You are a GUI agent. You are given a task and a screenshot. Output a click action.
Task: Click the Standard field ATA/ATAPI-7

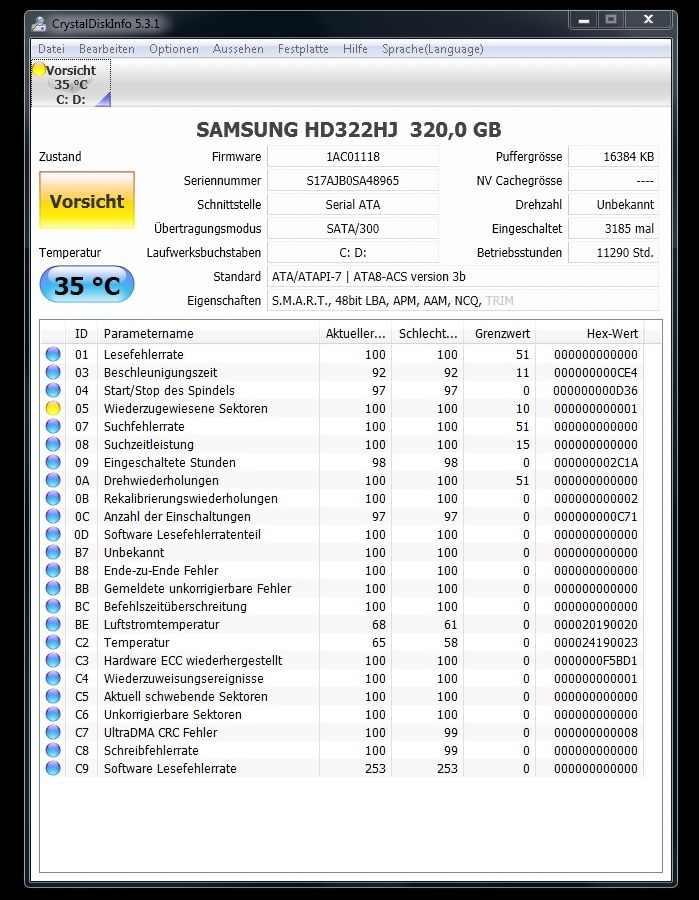coord(463,277)
